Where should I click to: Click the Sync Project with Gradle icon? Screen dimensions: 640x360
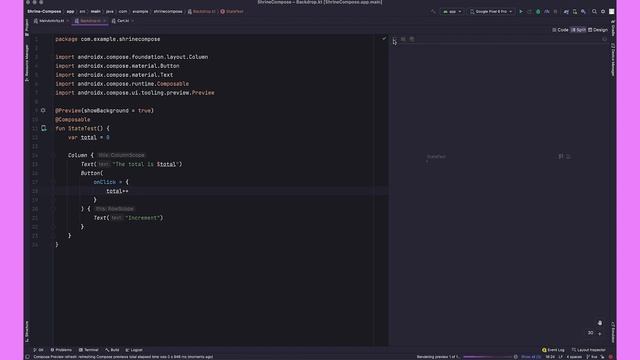pyautogui.click(x=566, y=11)
